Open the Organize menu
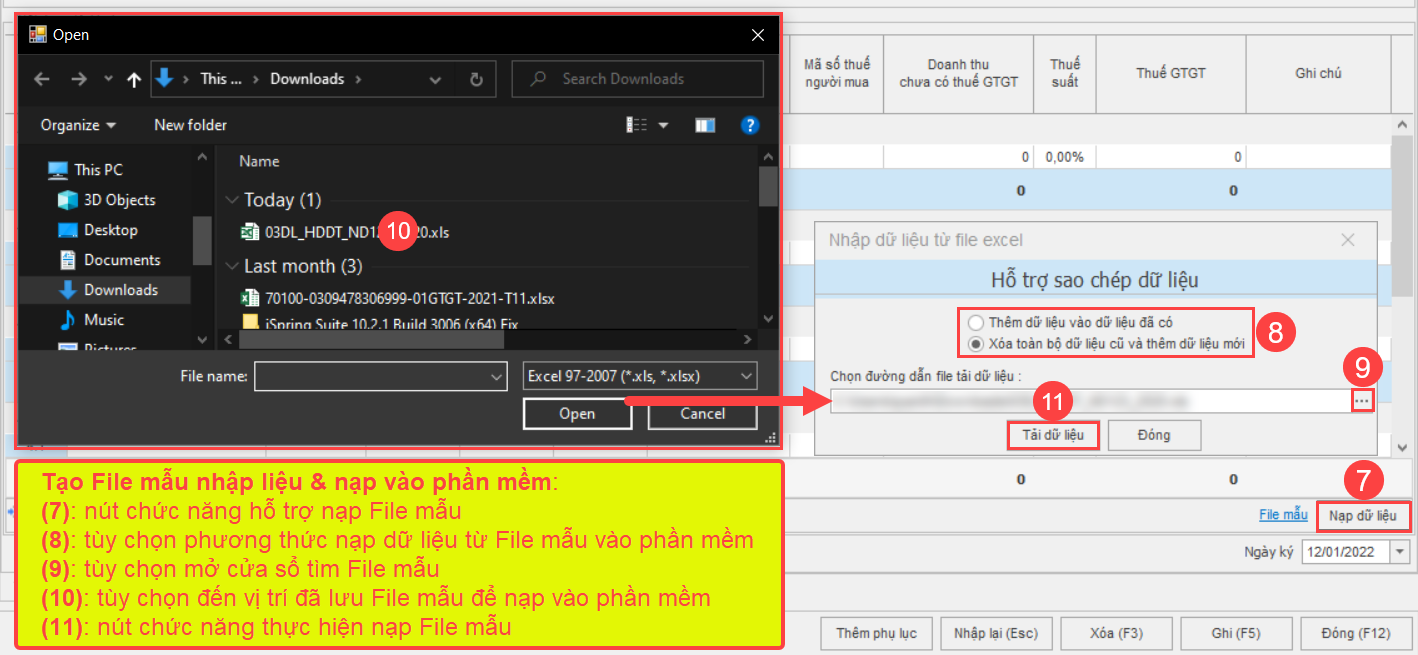Image resolution: width=1418 pixels, height=655 pixels. [78, 125]
